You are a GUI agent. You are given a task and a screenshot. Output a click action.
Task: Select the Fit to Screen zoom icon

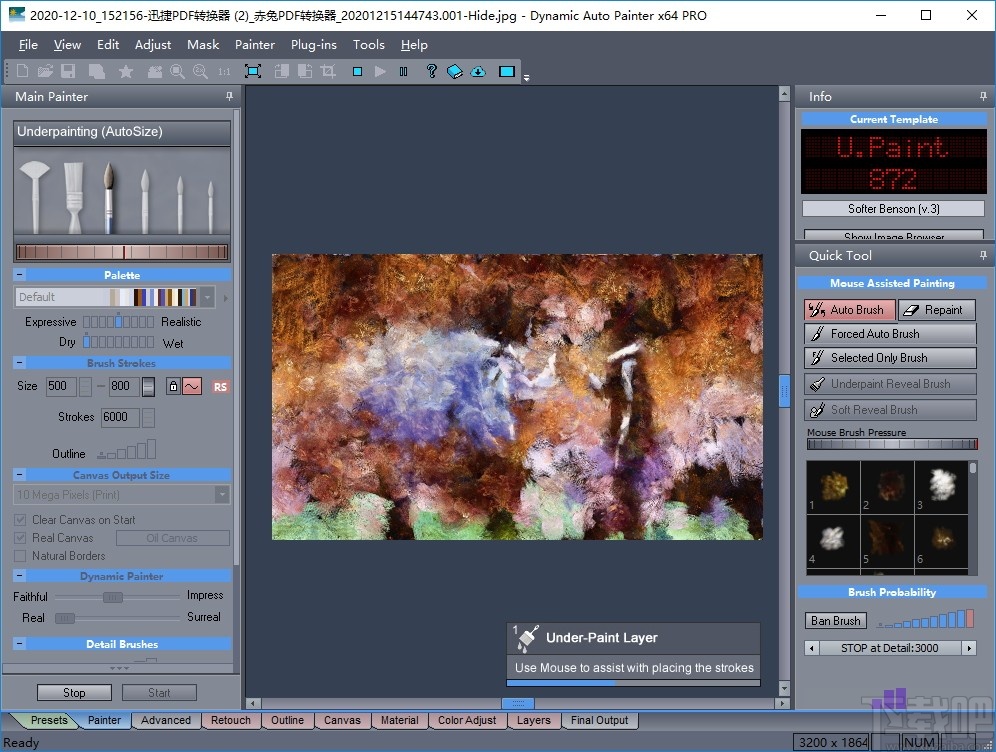point(253,71)
